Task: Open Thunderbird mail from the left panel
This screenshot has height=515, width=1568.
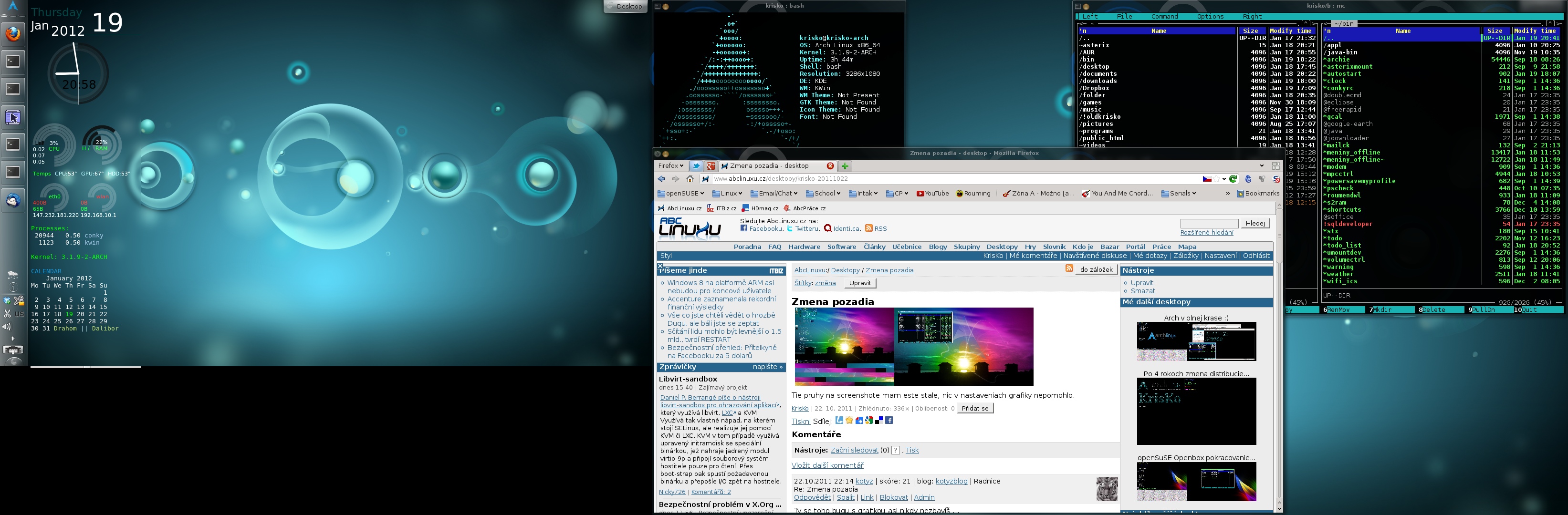Action: (x=13, y=200)
